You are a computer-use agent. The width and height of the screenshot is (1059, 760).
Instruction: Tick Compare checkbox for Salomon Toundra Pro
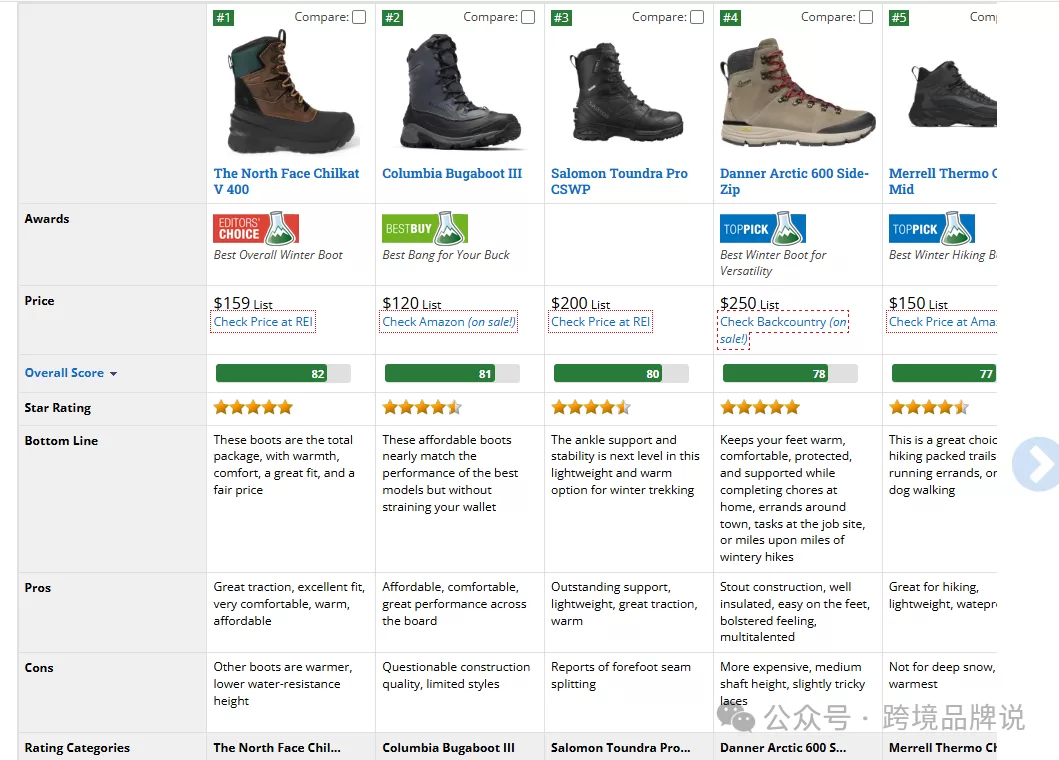697,17
